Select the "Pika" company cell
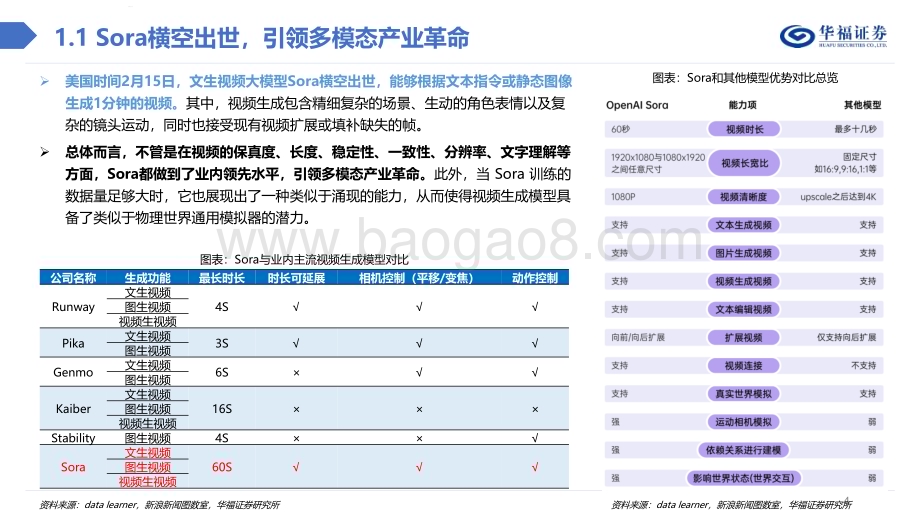 click(73, 343)
